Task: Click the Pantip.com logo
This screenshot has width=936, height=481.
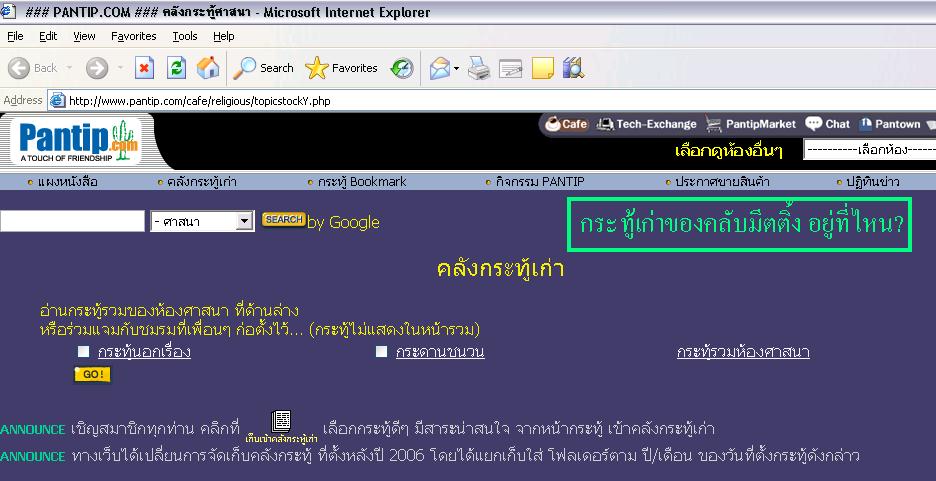Action: 79,141
